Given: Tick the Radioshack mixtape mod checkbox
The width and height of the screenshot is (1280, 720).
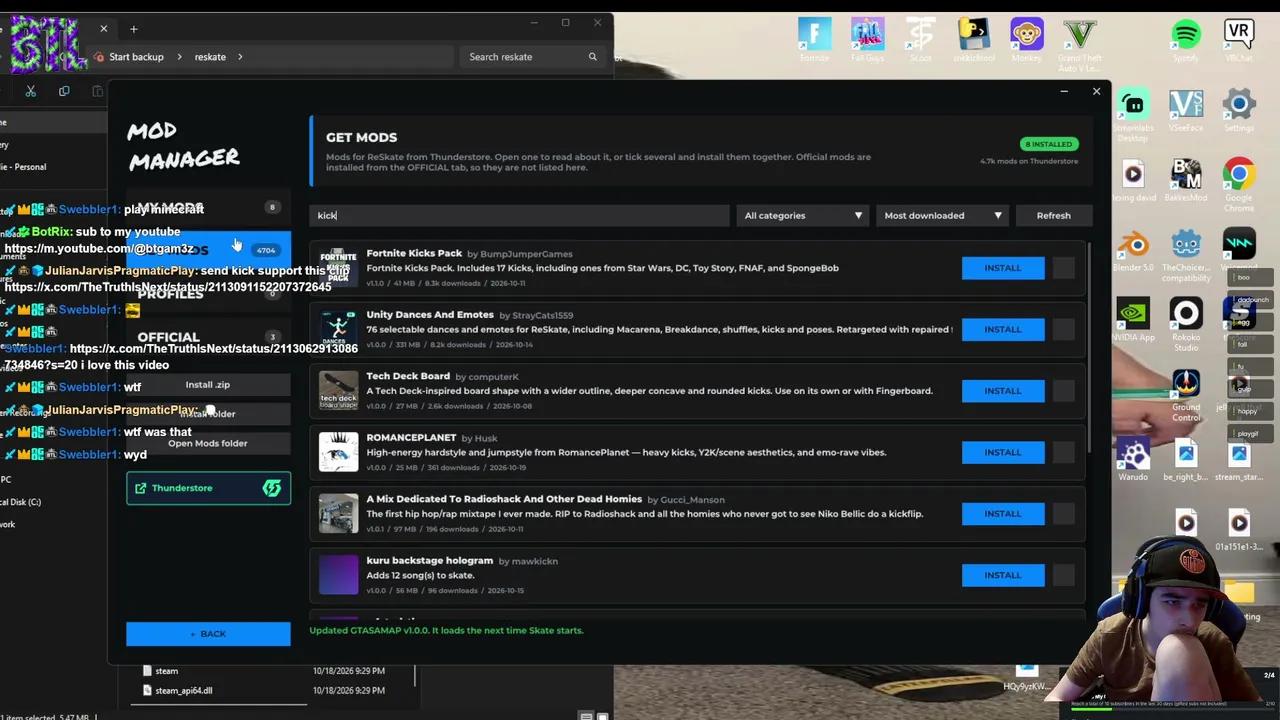Looking at the screenshot, I should [1064, 514].
